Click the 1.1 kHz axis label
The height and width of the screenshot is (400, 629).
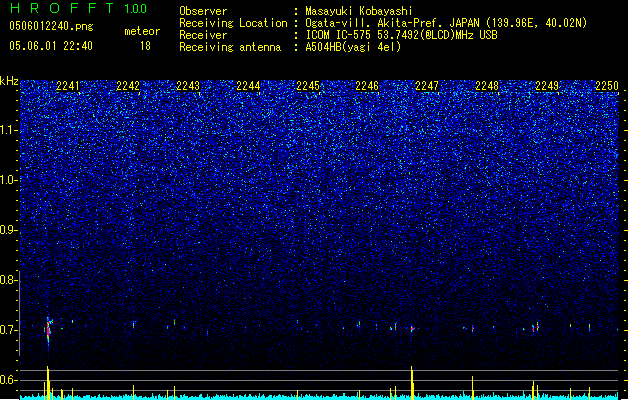[8, 130]
